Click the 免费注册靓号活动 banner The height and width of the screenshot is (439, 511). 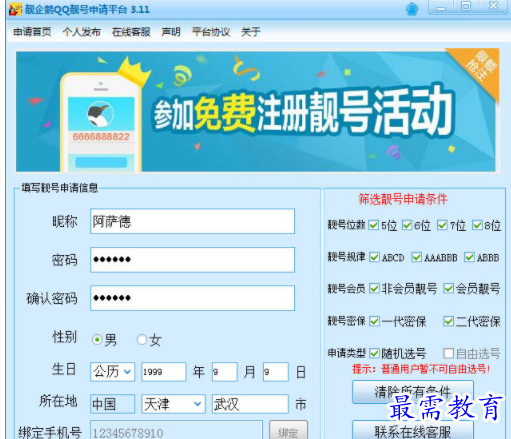257,111
